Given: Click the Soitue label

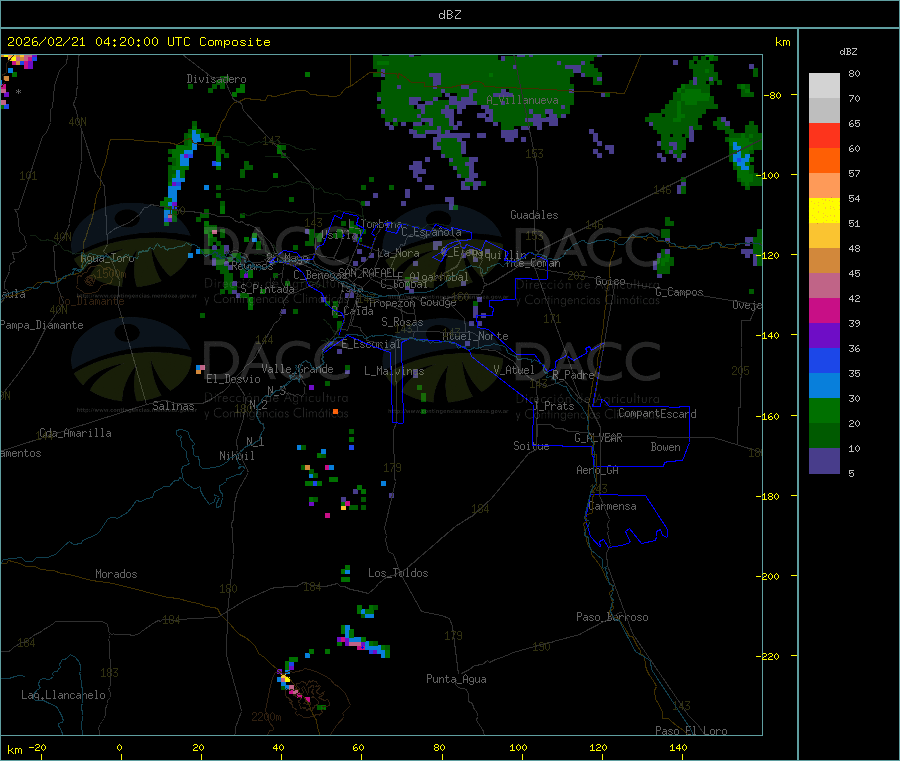Looking at the screenshot, I should (531, 446).
